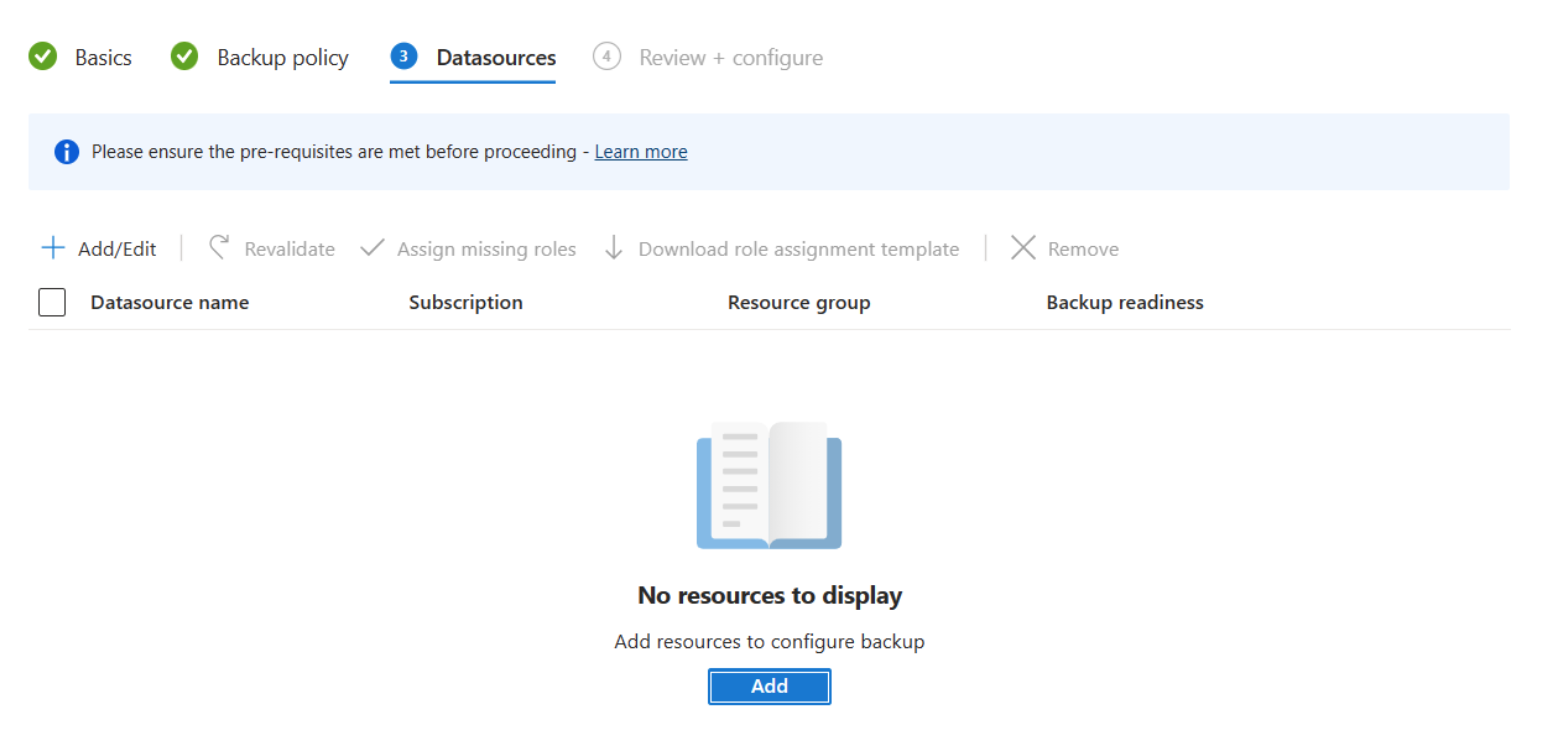Click the Backup readiness column header
The image size is (1560, 747).
[1125, 302]
